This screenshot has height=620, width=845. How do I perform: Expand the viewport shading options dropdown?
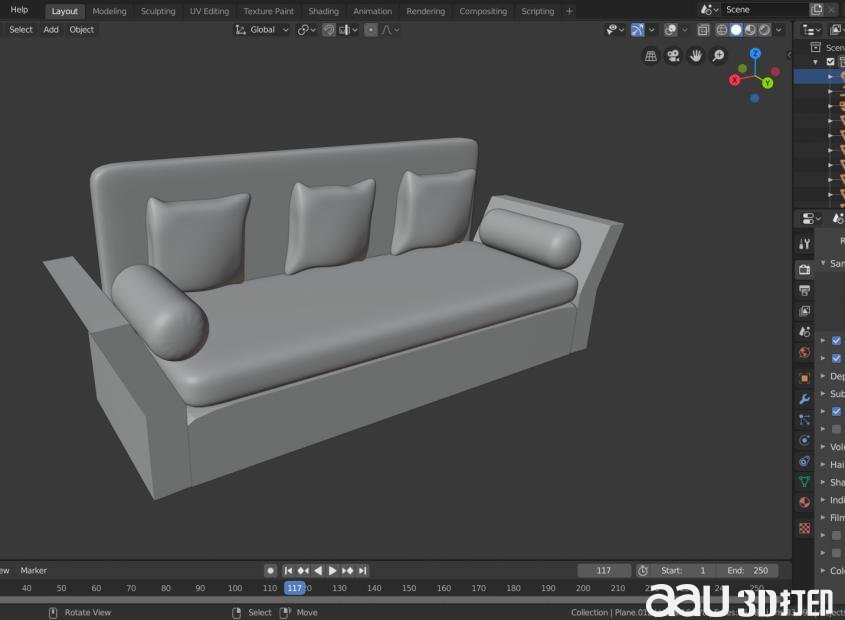tap(779, 30)
